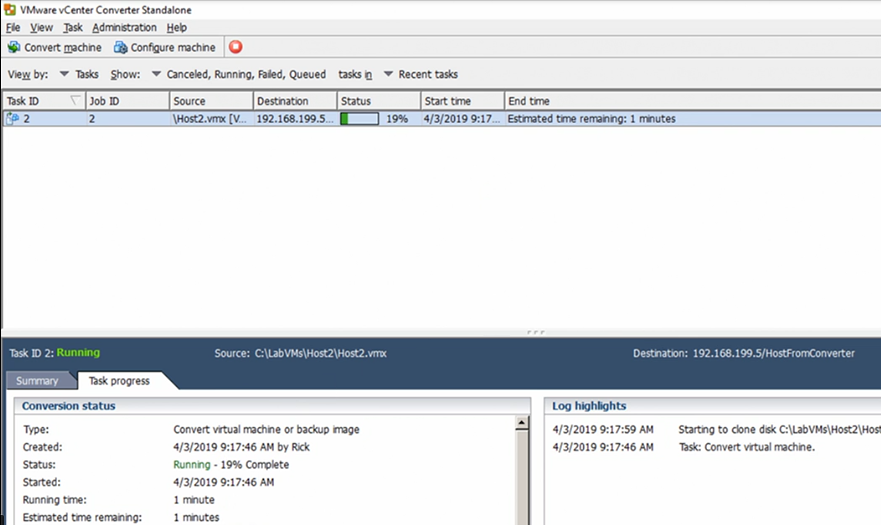Select the Task progress tab
This screenshot has width=881, height=525.
(119, 381)
